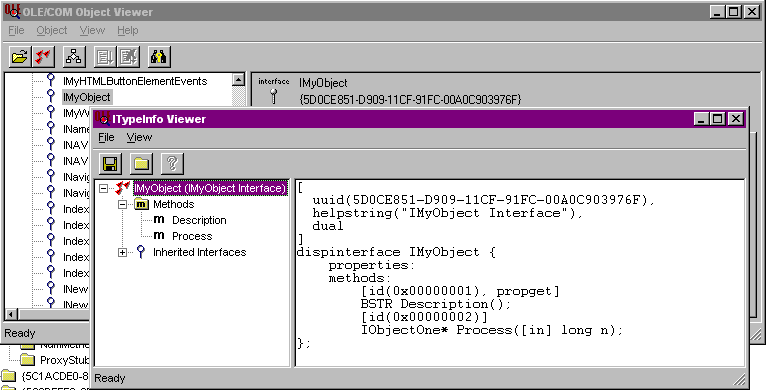This screenshot has width=766, height=390.
Task: Click the binoculars icon in Object Viewer toolbar
Action: [158, 57]
